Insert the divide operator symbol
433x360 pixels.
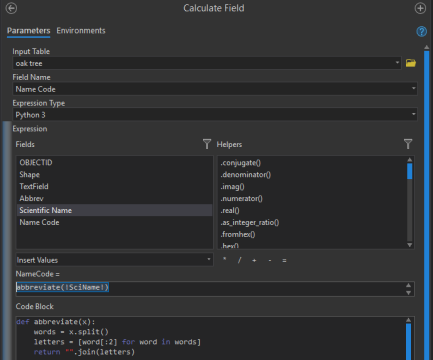pos(239,260)
